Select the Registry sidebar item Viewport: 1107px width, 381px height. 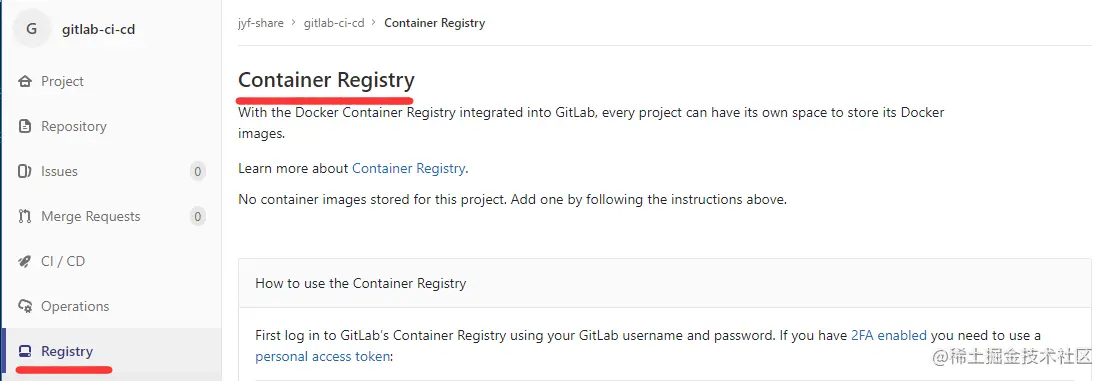(112, 351)
